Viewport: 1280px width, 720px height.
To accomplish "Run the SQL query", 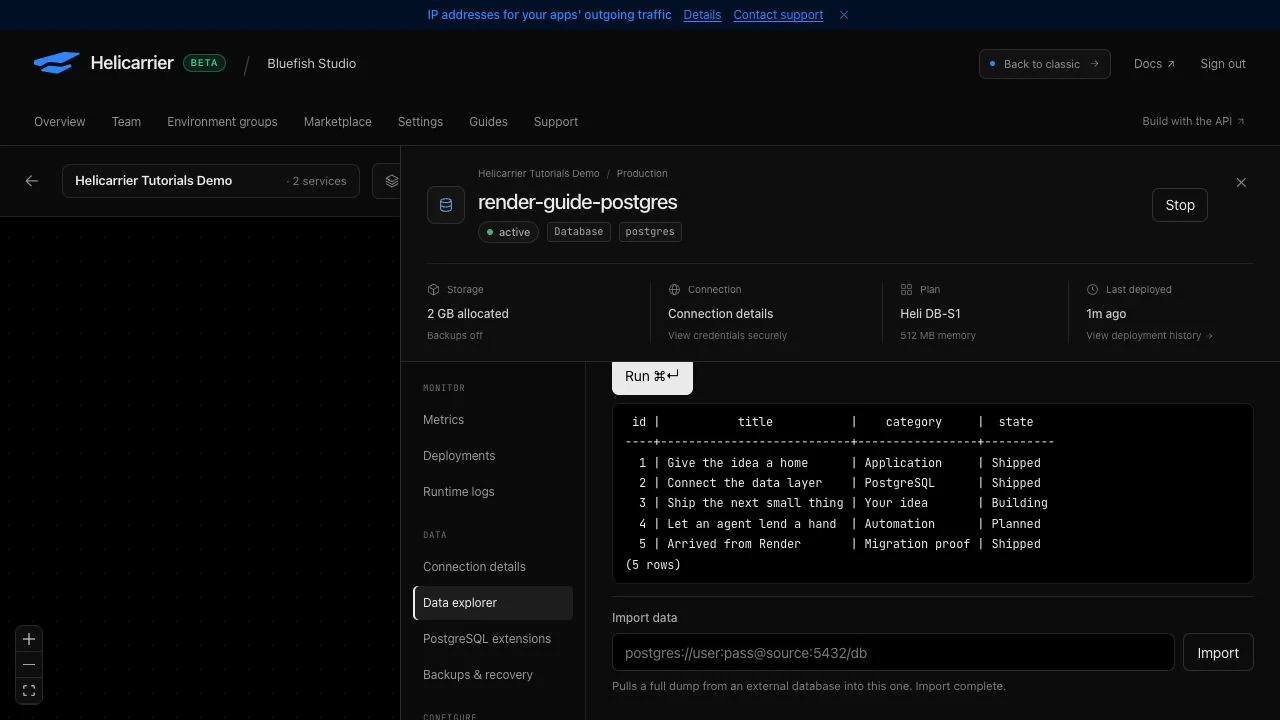I will [x=652, y=377].
